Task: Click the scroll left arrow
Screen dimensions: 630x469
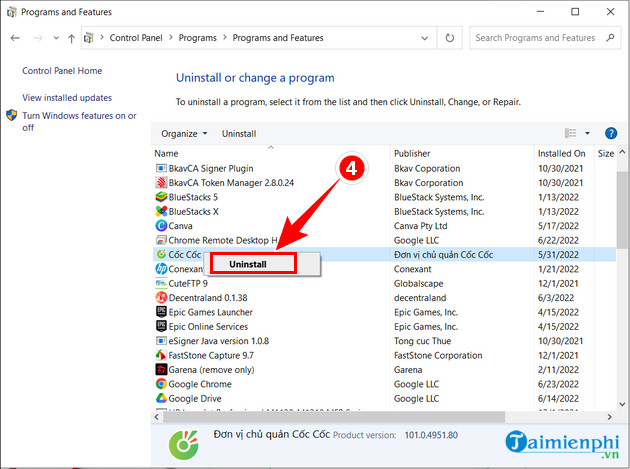Action: 157,417
